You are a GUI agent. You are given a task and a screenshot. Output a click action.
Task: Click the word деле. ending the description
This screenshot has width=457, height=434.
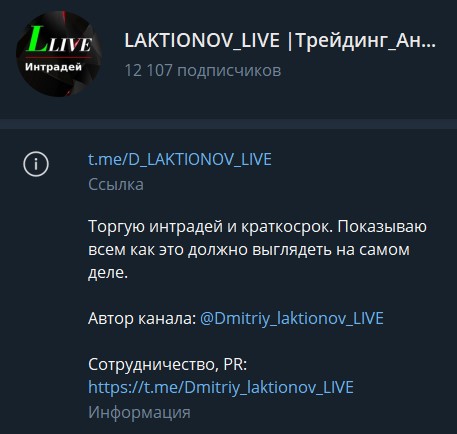(x=108, y=273)
